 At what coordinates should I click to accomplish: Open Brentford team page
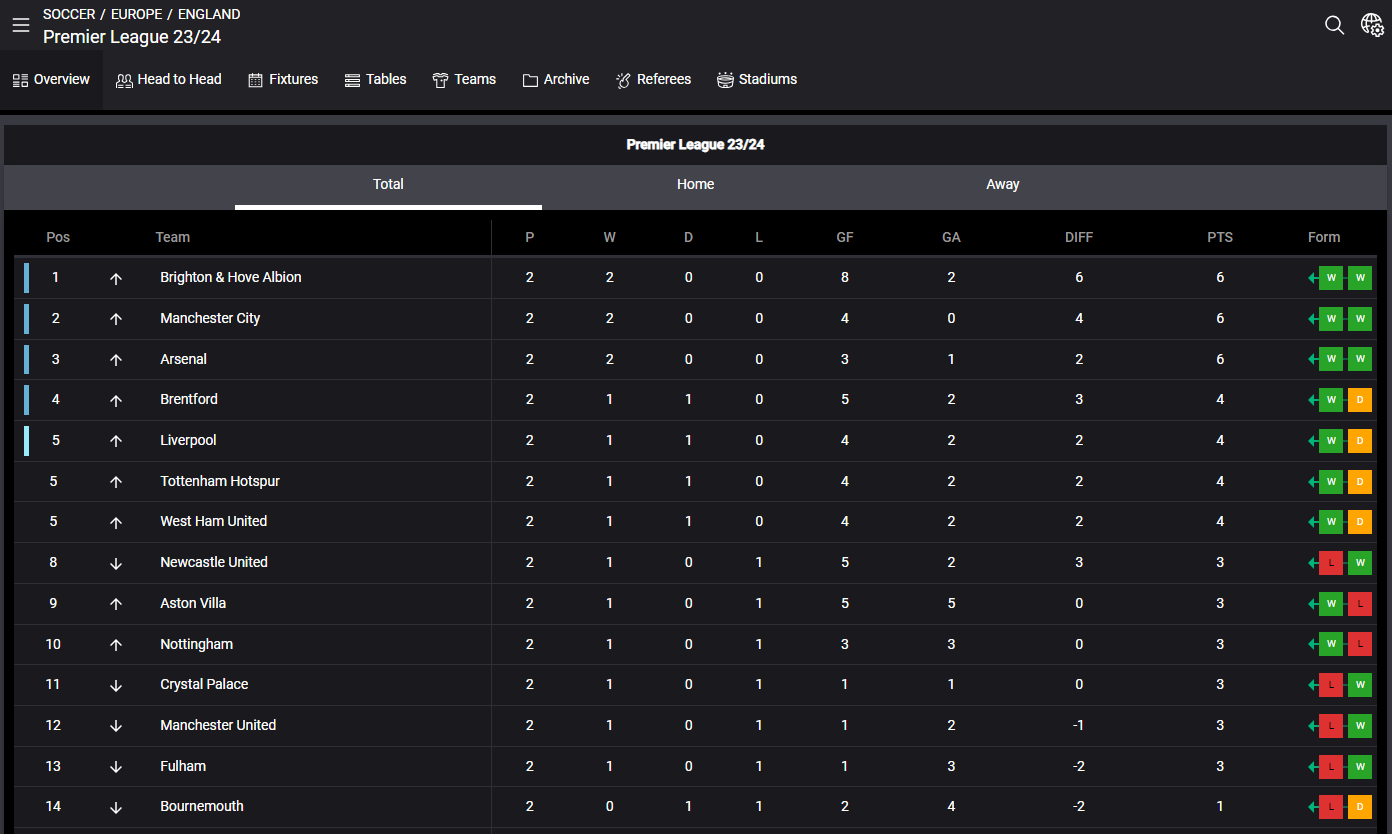click(x=189, y=399)
